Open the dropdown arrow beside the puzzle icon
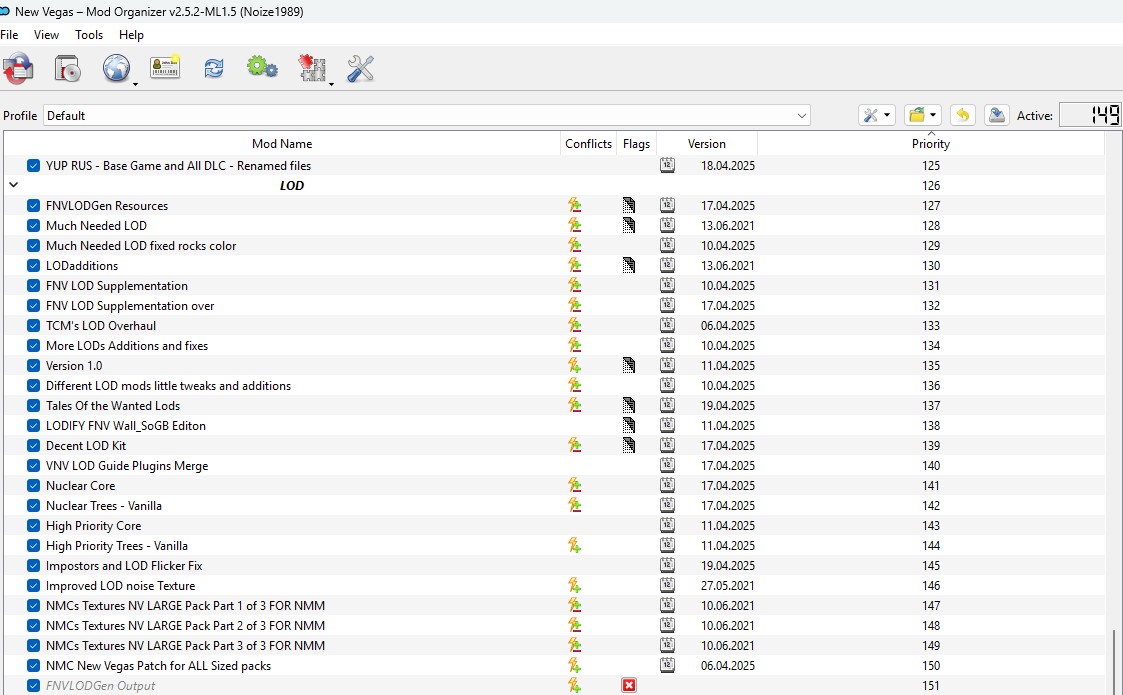This screenshot has height=695, width=1123. (x=331, y=85)
